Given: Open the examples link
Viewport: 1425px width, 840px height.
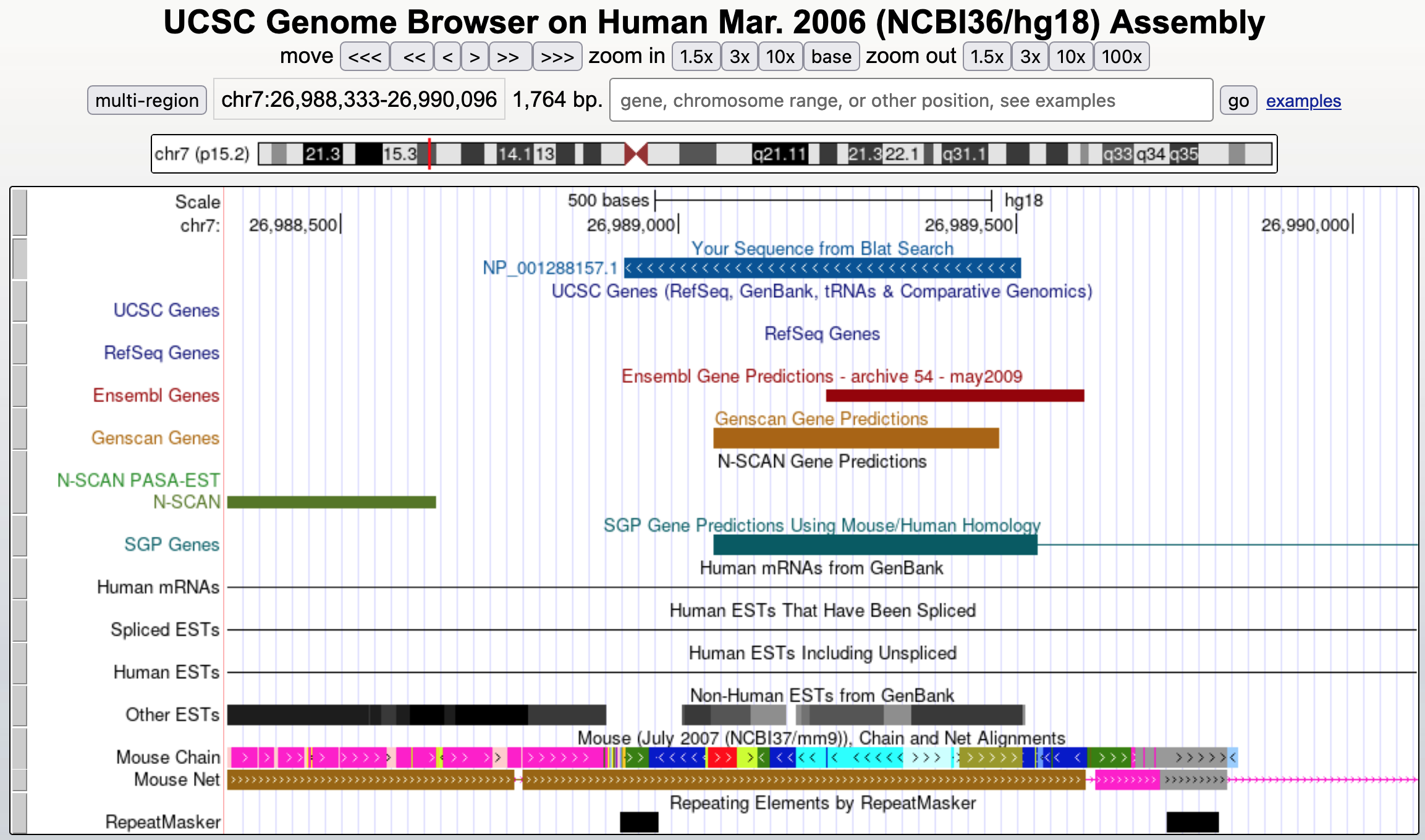Looking at the screenshot, I should tap(1303, 101).
